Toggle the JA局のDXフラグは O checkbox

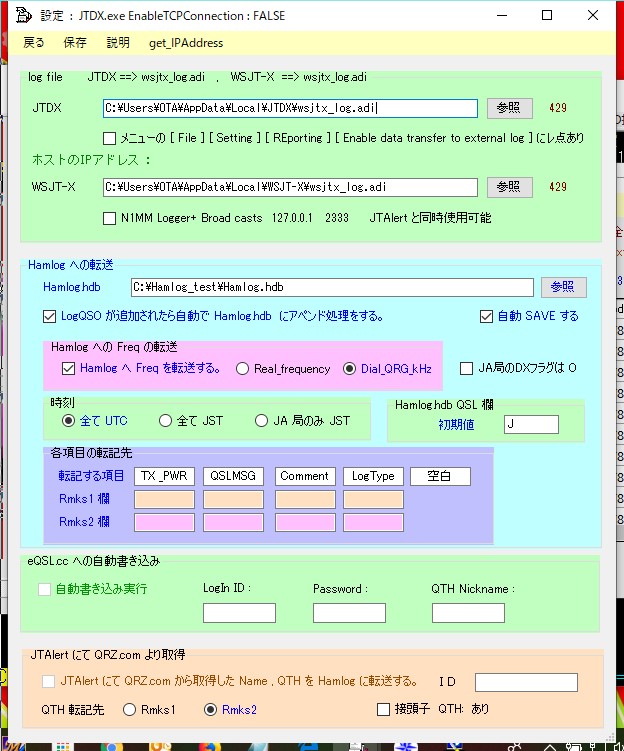466,368
